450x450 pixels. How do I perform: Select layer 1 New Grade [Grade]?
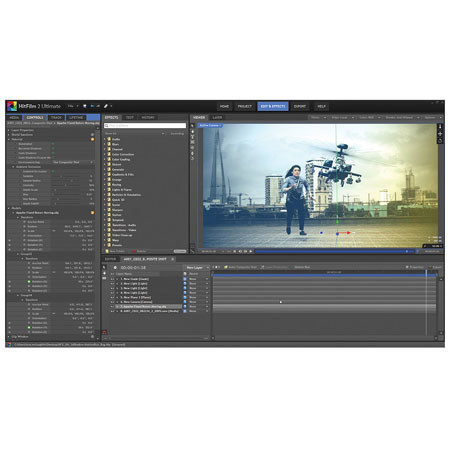[x=135, y=279]
